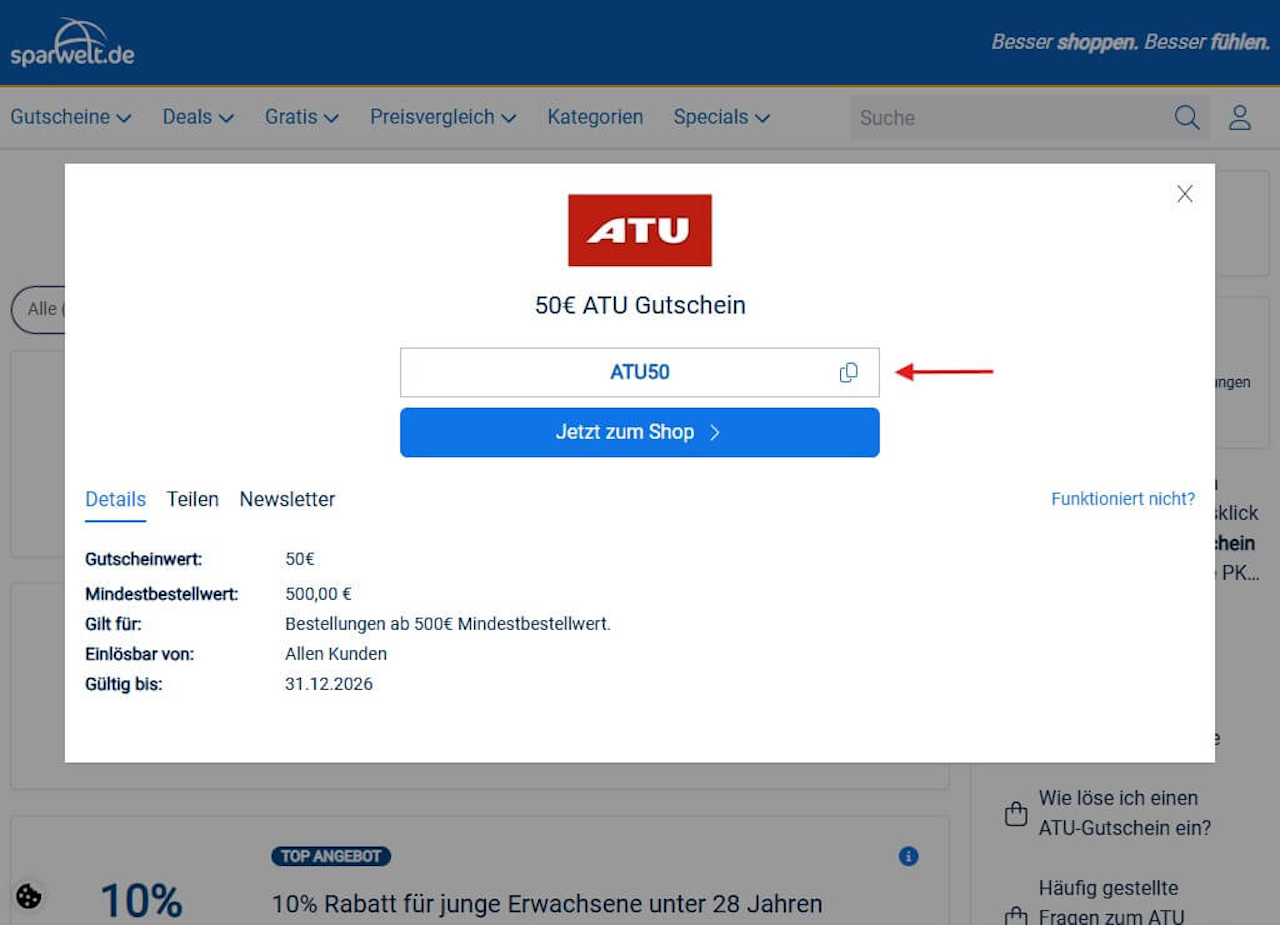
Task: Expand the Deals menu
Action: click(198, 117)
